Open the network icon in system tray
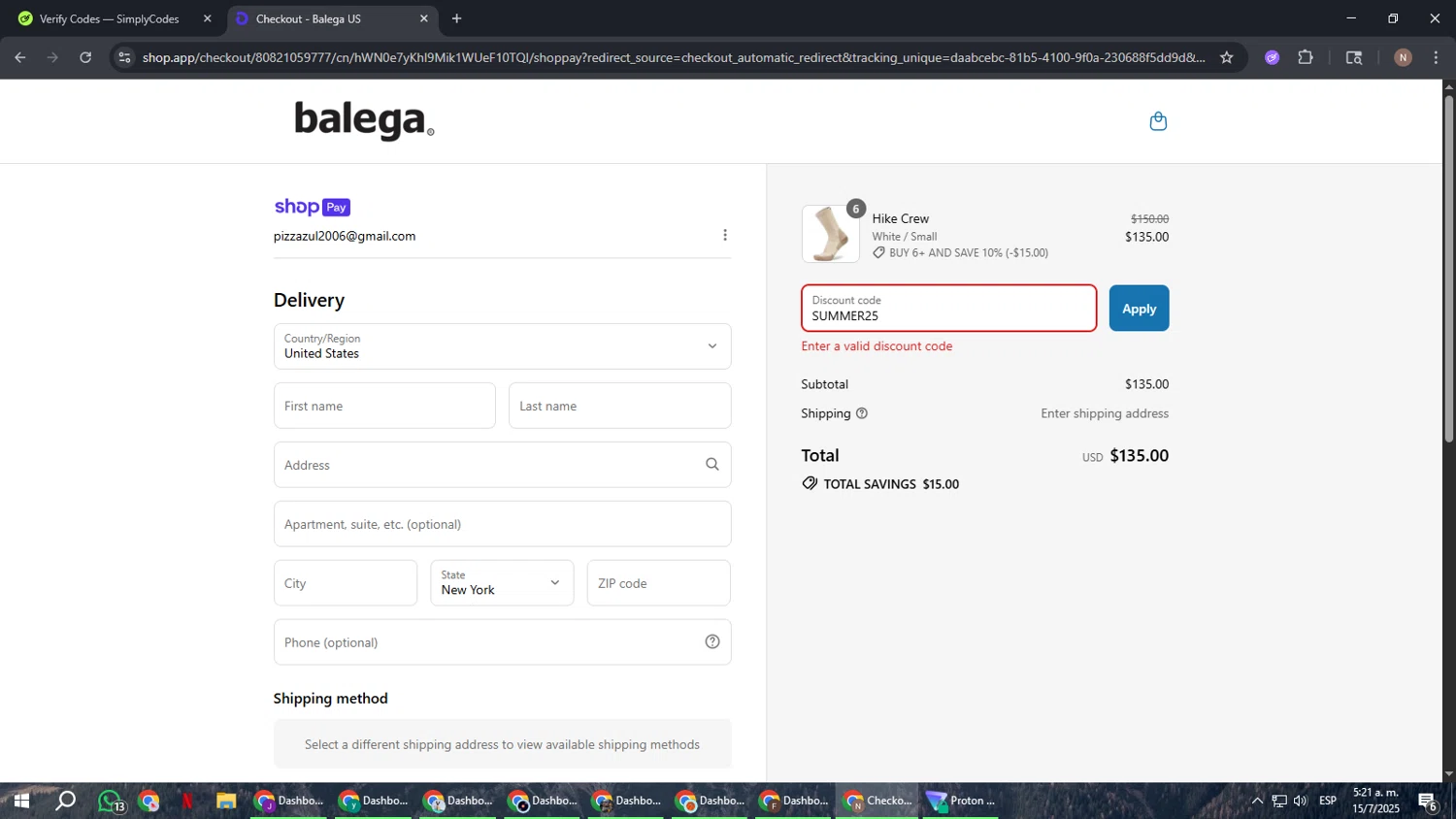The image size is (1456, 819). (x=1279, y=802)
